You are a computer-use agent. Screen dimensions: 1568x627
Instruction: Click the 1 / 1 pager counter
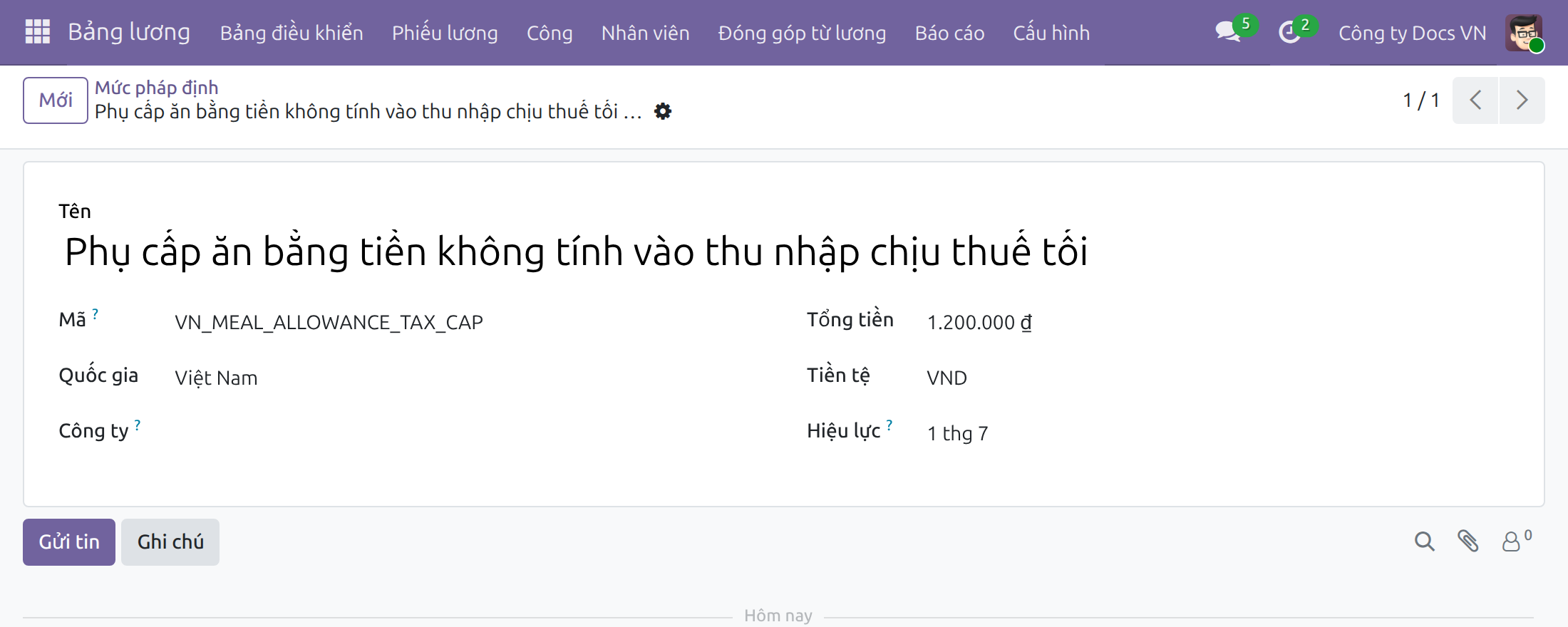coord(1421,100)
